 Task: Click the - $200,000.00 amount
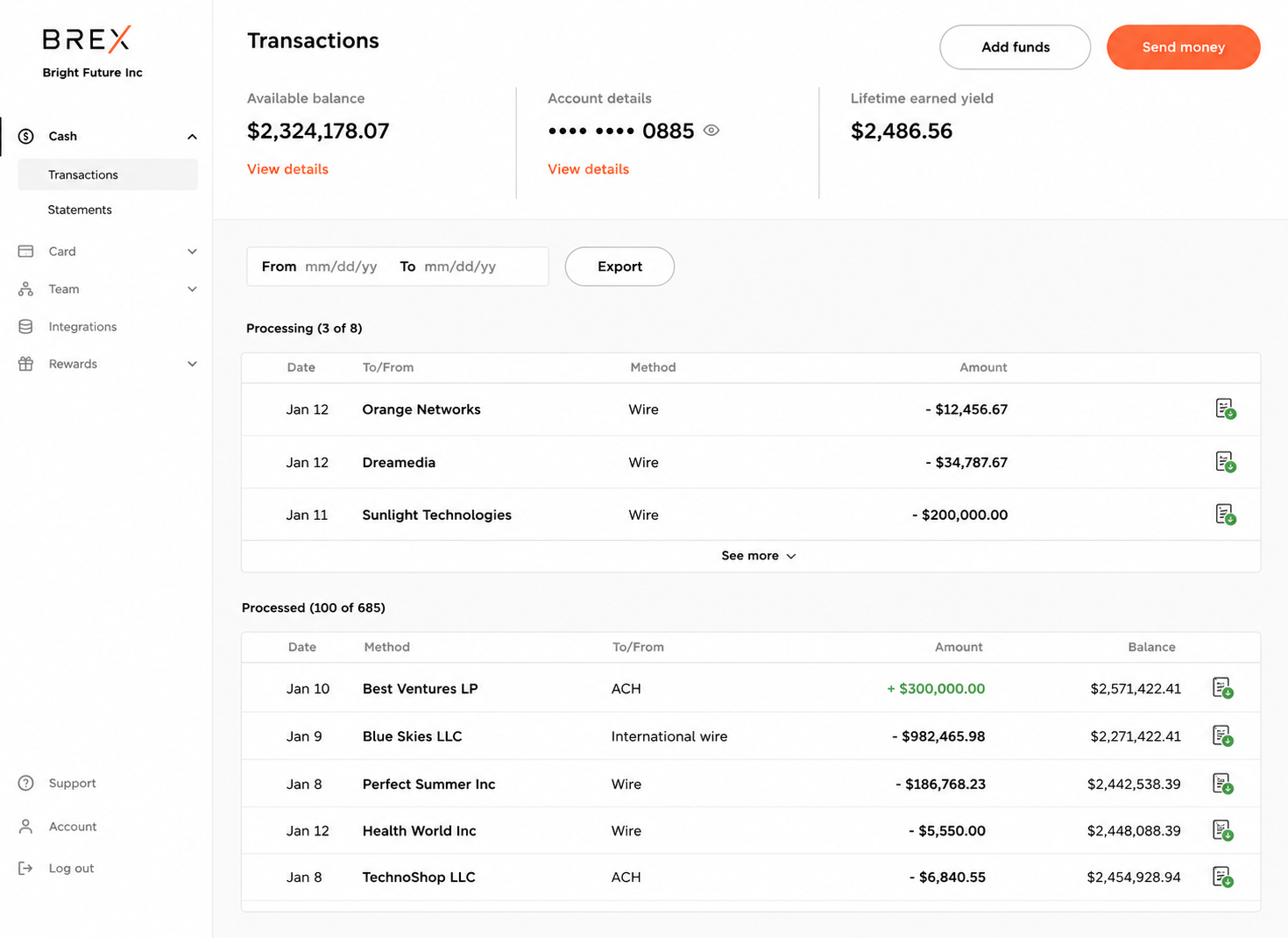pyautogui.click(x=959, y=515)
